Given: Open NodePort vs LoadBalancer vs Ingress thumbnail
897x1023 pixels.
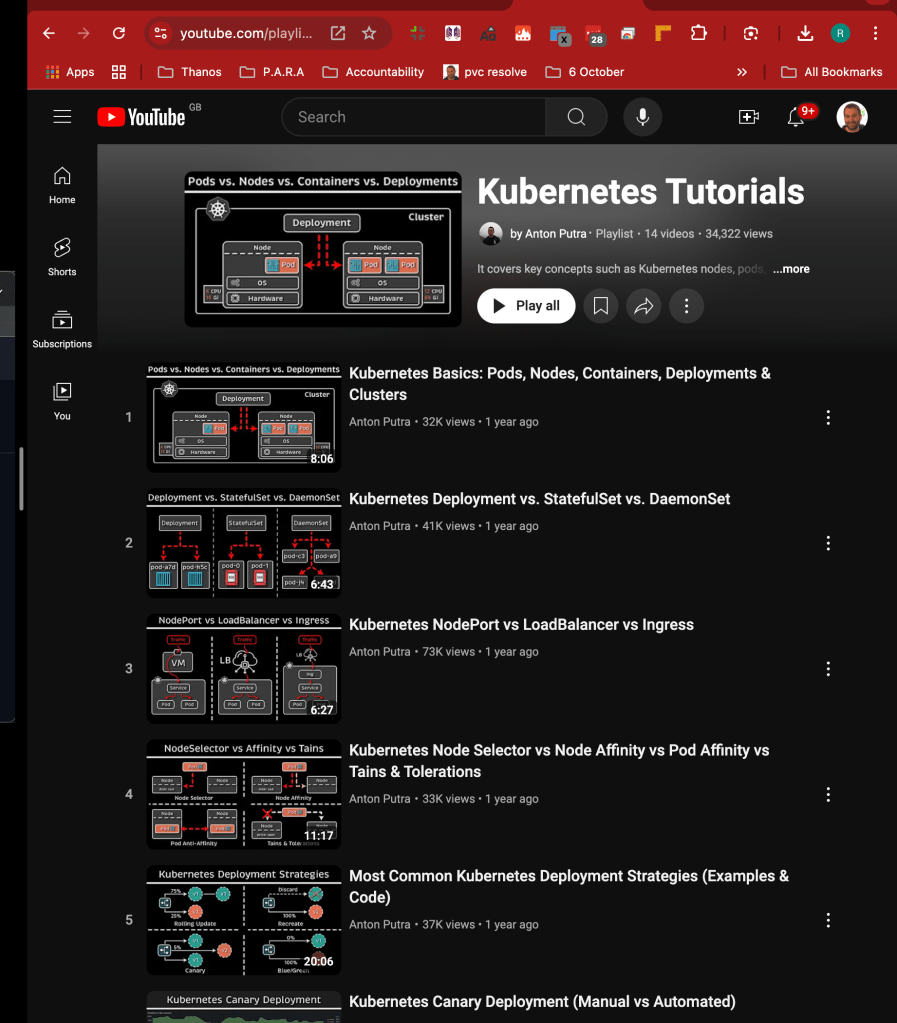Looking at the screenshot, I should (x=244, y=668).
